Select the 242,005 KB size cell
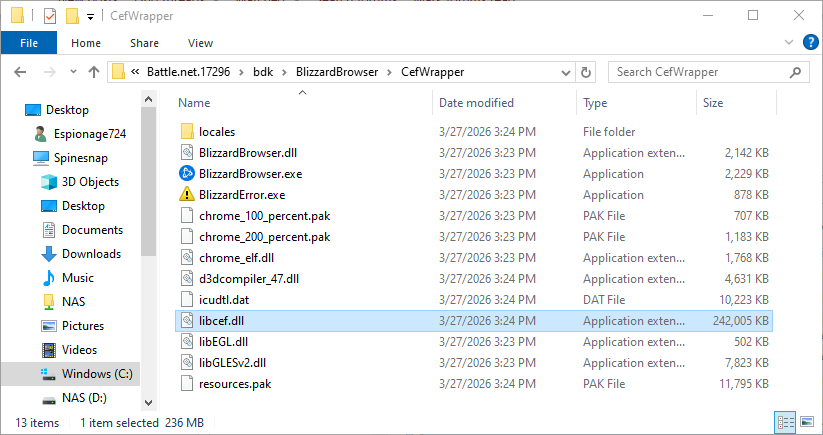Image resolution: width=823 pixels, height=435 pixels. 741,321
